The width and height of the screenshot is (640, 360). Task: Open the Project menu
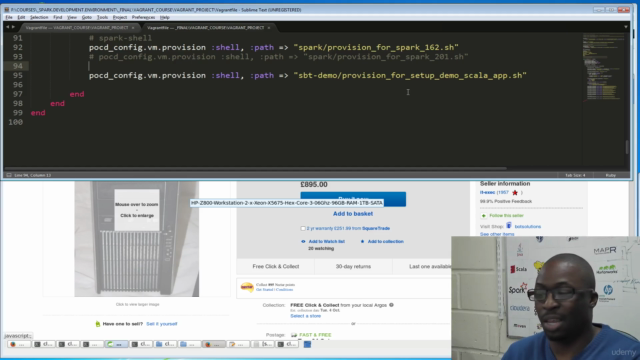pyautogui.click(x=120, y=18)
